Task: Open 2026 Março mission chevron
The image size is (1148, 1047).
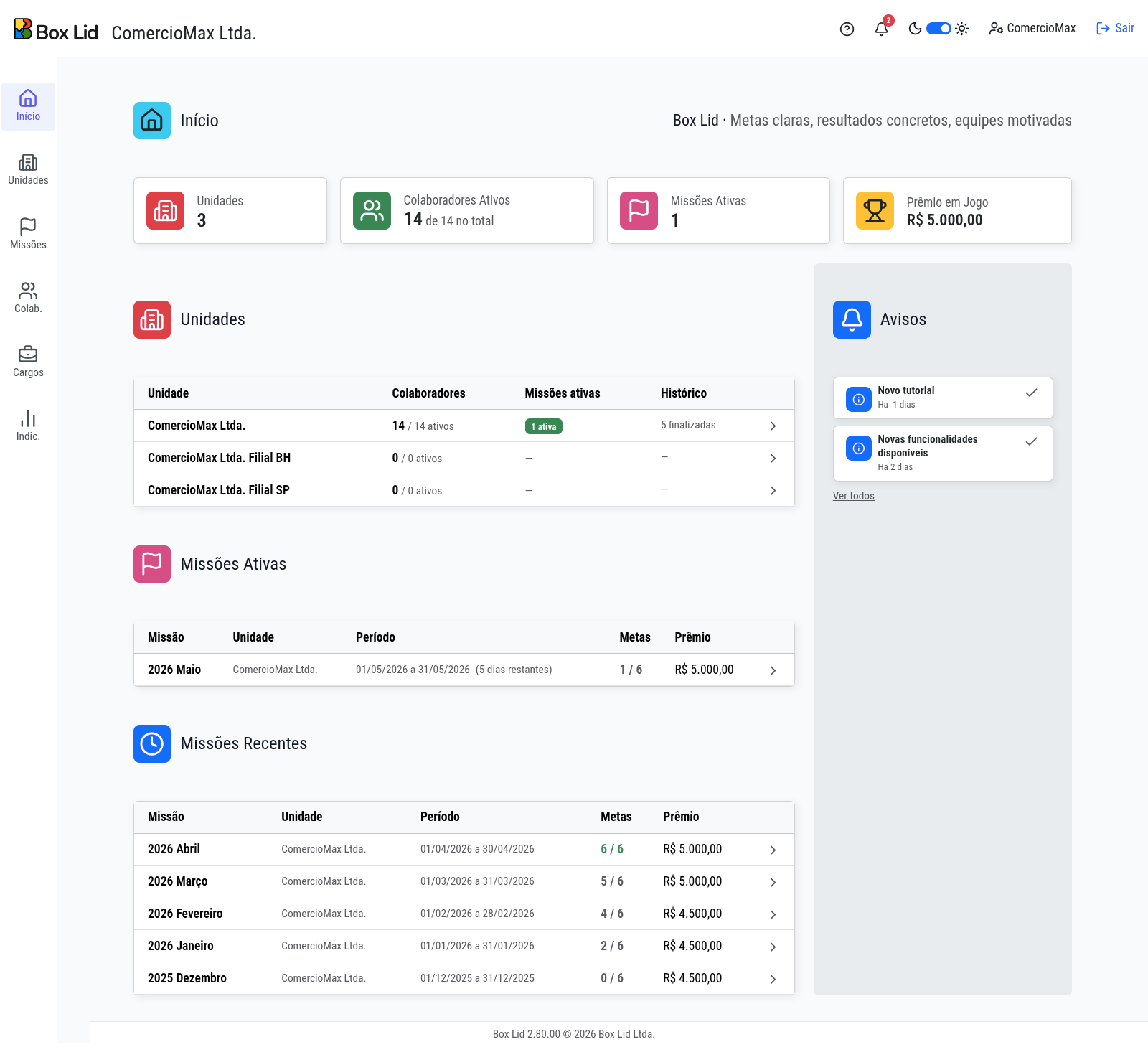Action: (x=773, y=882)
